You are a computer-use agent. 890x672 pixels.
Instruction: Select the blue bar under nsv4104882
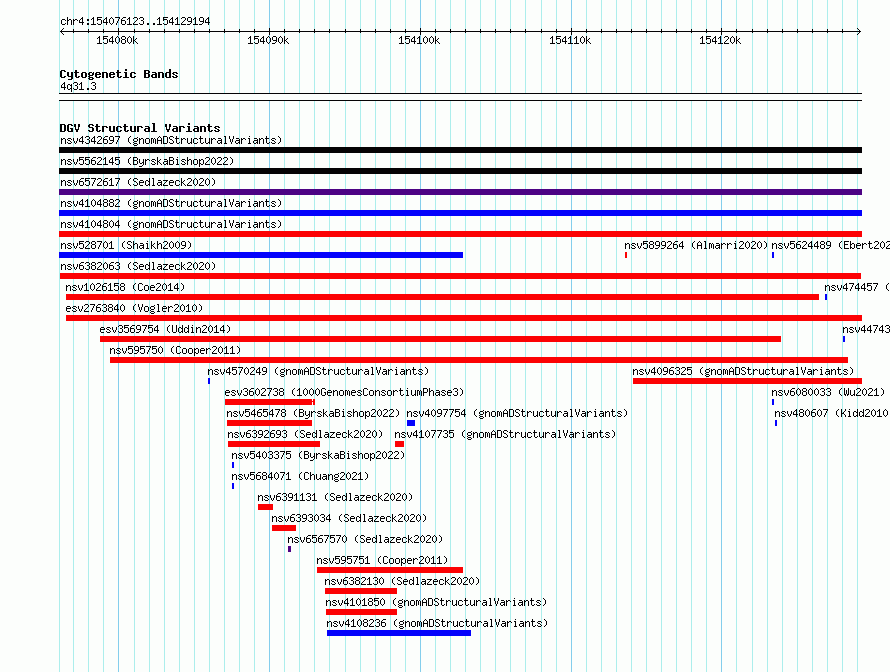[x=460, y=213]
